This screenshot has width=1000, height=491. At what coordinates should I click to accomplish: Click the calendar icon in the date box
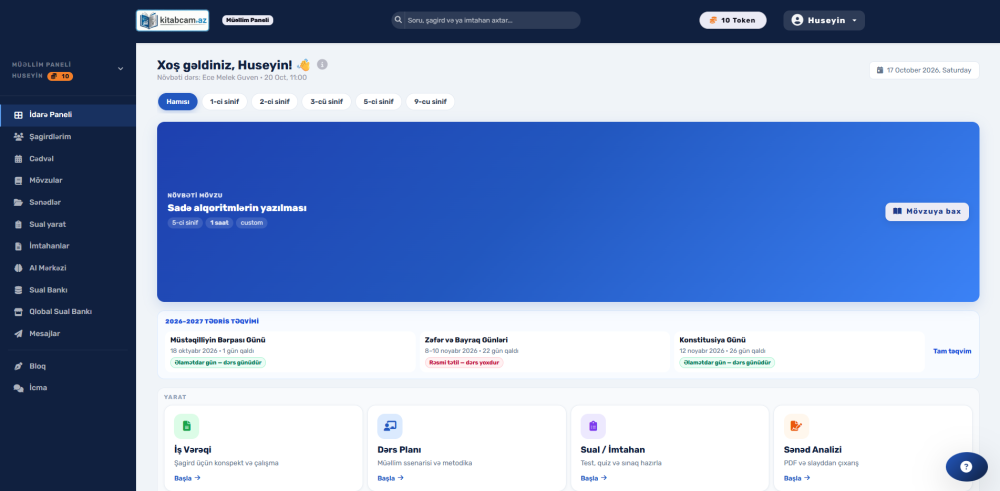pyautogui.click(x=880, y=70)
